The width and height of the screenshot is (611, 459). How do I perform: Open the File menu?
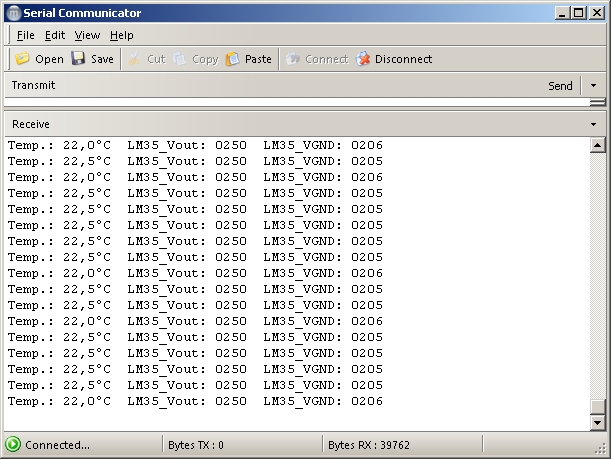(x=25, y=35)
